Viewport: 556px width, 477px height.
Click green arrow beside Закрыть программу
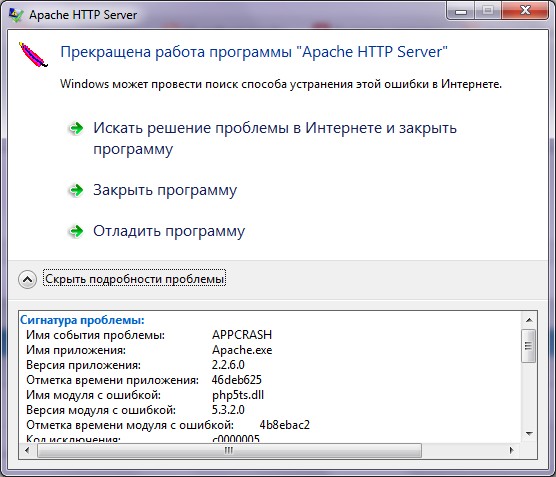[76, 190]
